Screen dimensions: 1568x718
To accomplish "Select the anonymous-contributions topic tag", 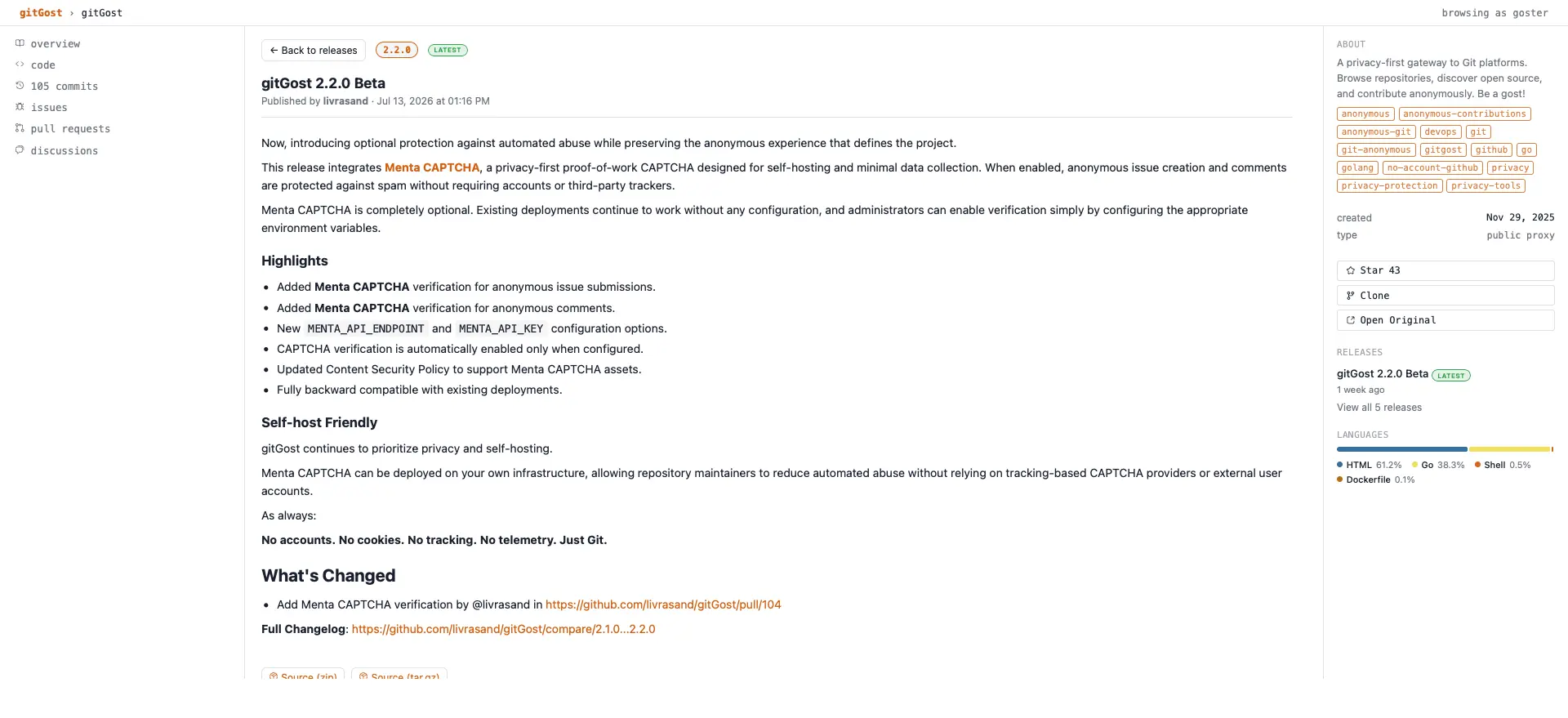I will [1464, 114].
